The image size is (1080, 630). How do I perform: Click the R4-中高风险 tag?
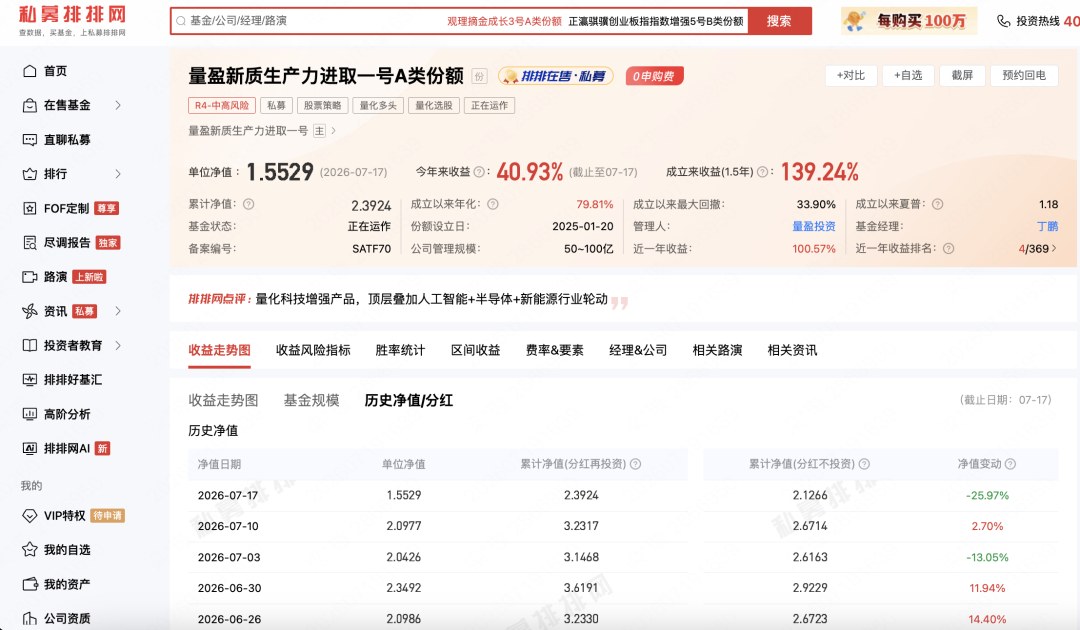pyautogui.click(x=222, y=105)
